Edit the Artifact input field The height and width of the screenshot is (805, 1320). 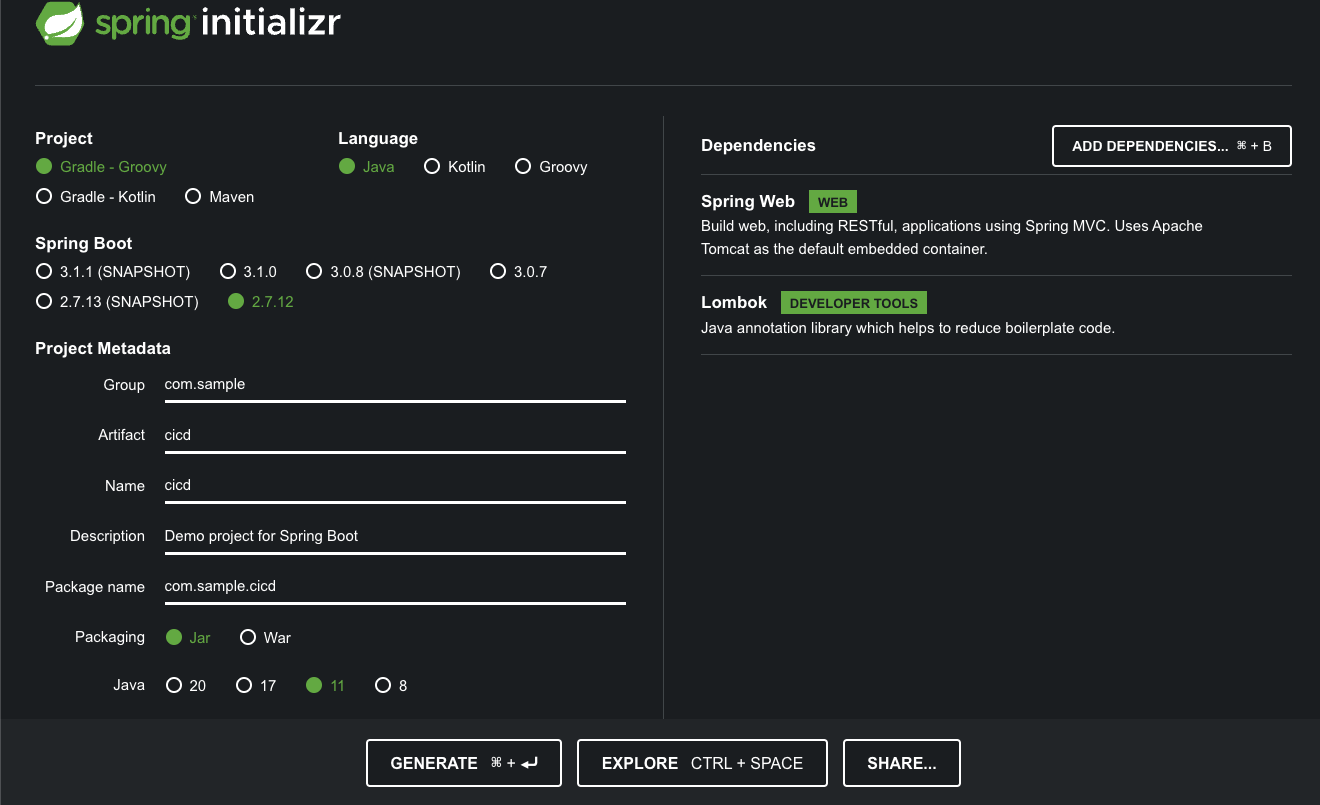tap(395, 436)
